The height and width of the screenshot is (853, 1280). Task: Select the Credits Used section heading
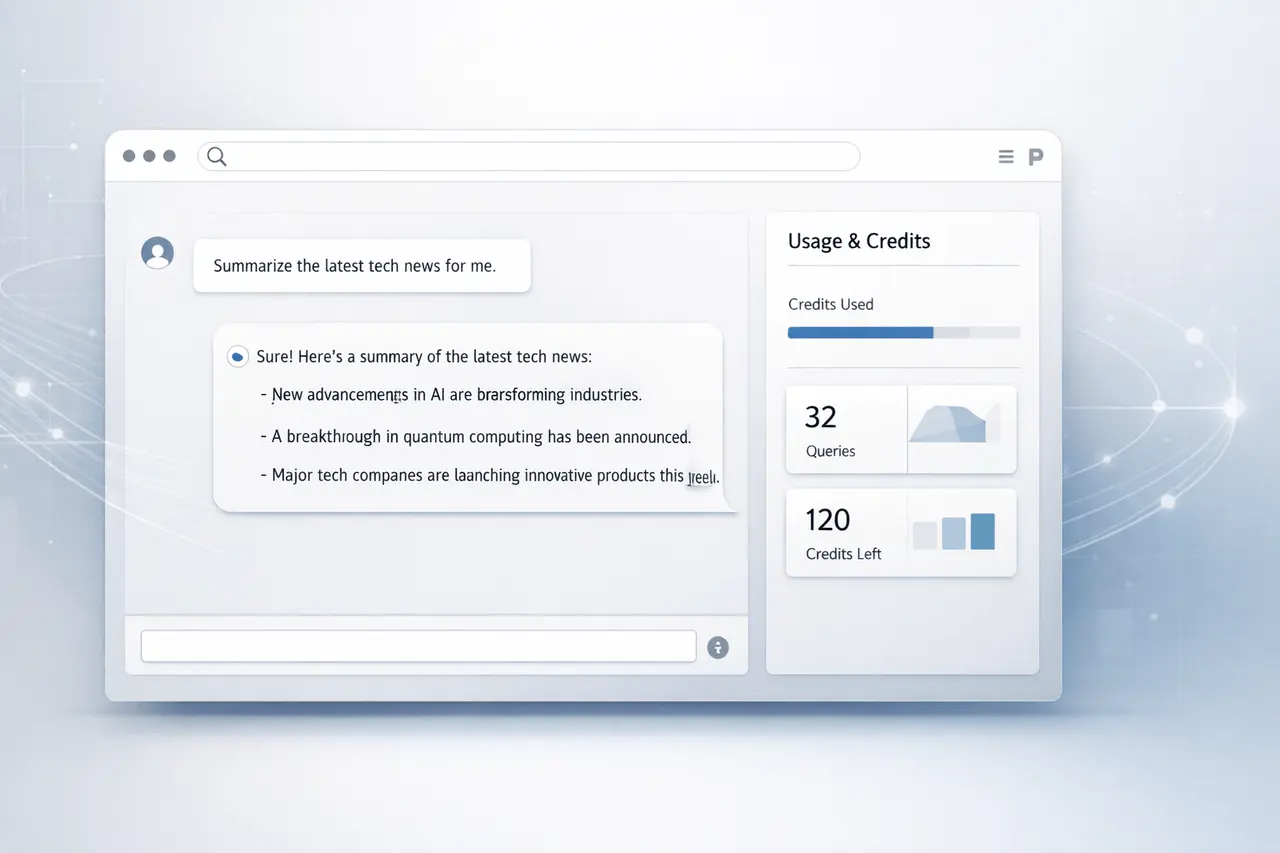point(830,304)
